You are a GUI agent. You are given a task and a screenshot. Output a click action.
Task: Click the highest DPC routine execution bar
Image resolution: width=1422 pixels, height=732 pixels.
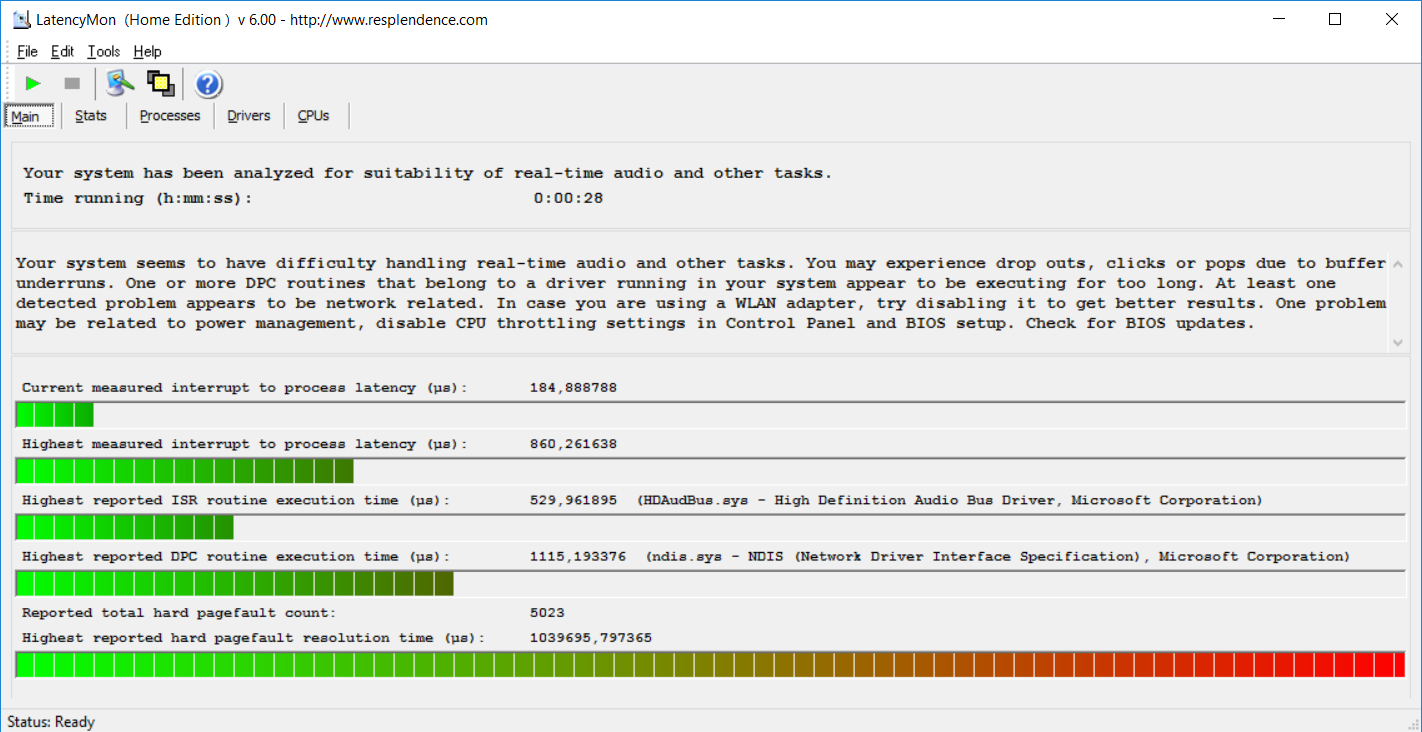click(710, 584)
